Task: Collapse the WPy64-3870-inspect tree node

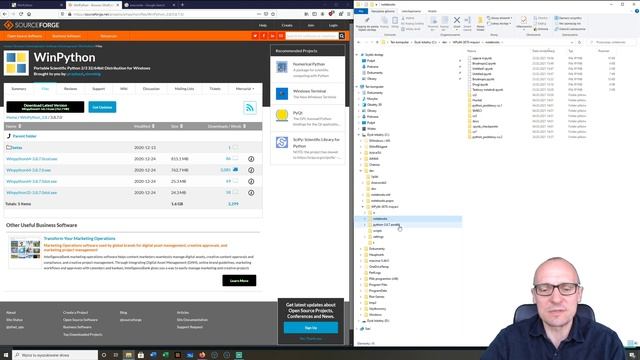Action: click(x=363, y=207)
